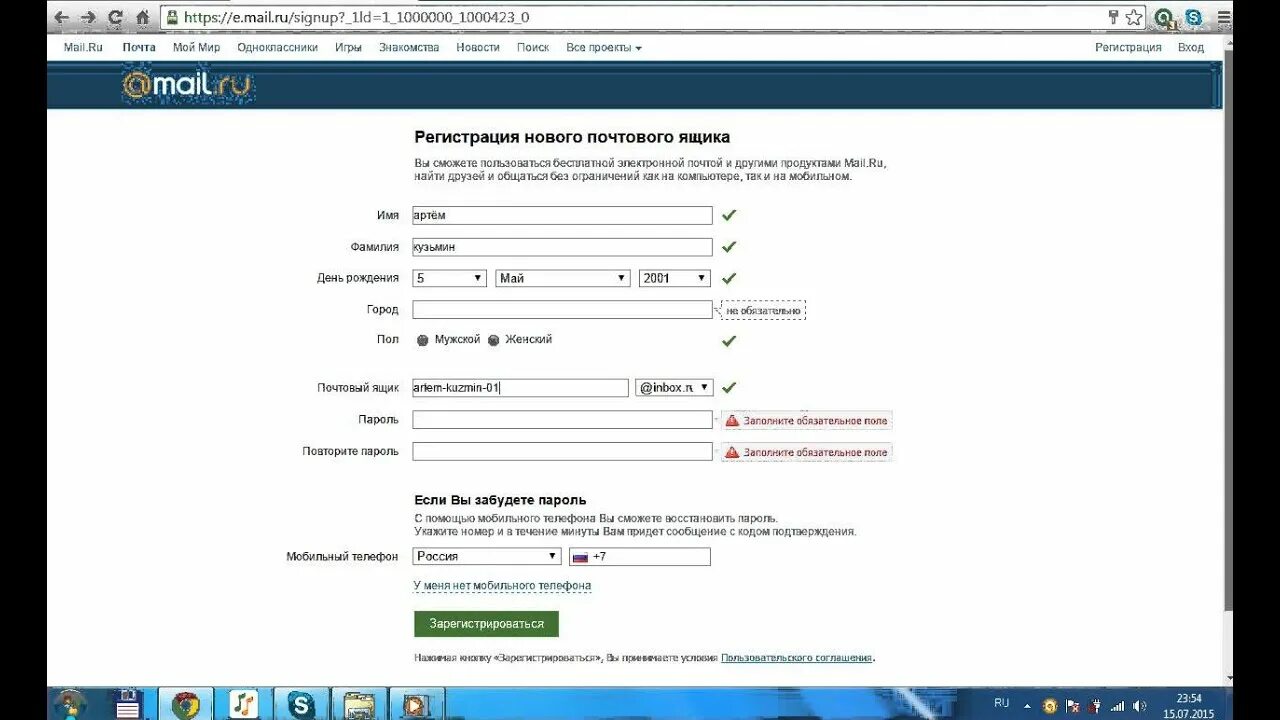
Task: Open the media player taskbar icon
Action: pyautogui.click(x=416, y=704)
